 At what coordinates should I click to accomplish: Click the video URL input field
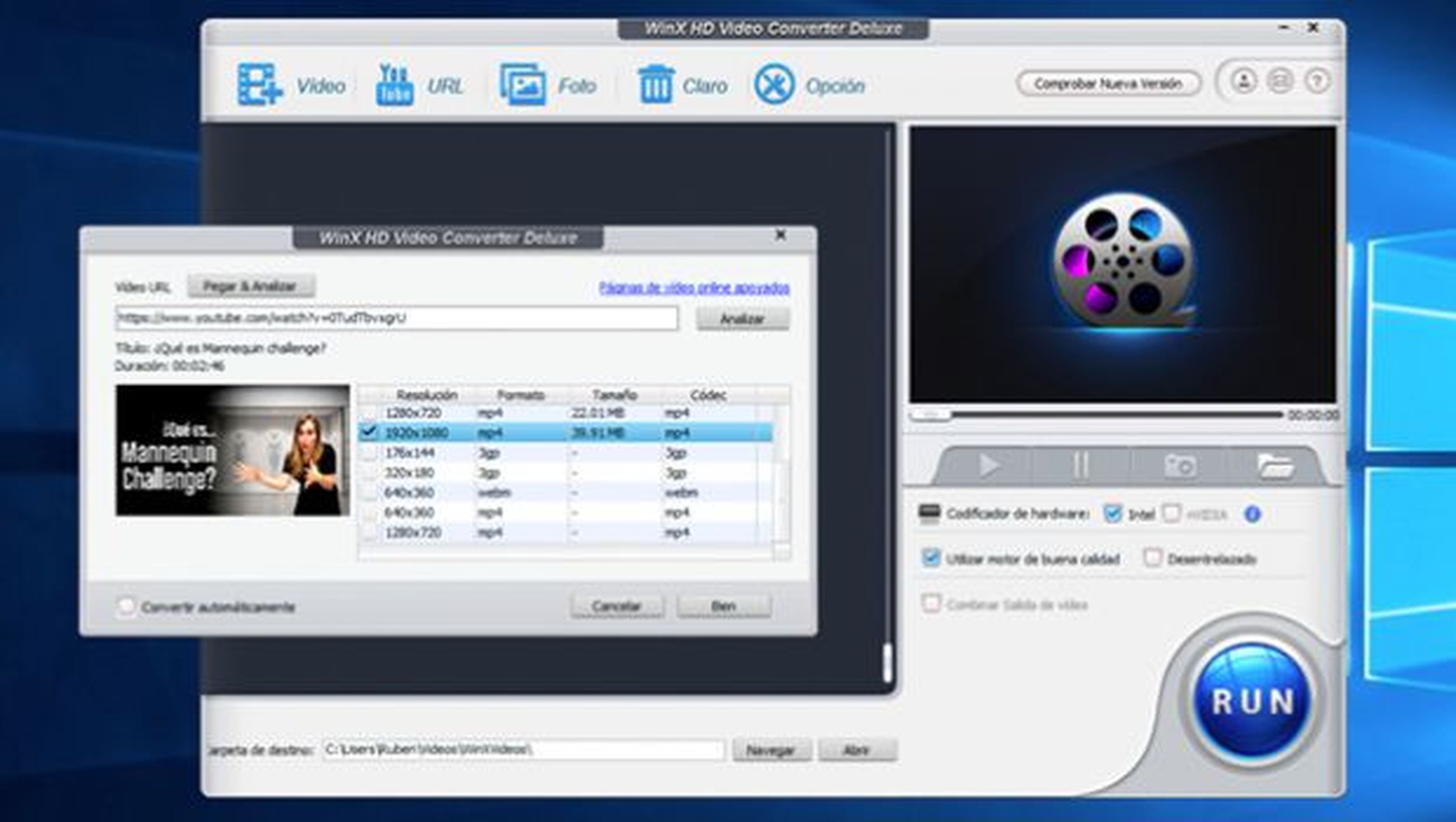[x=397, y=318]
